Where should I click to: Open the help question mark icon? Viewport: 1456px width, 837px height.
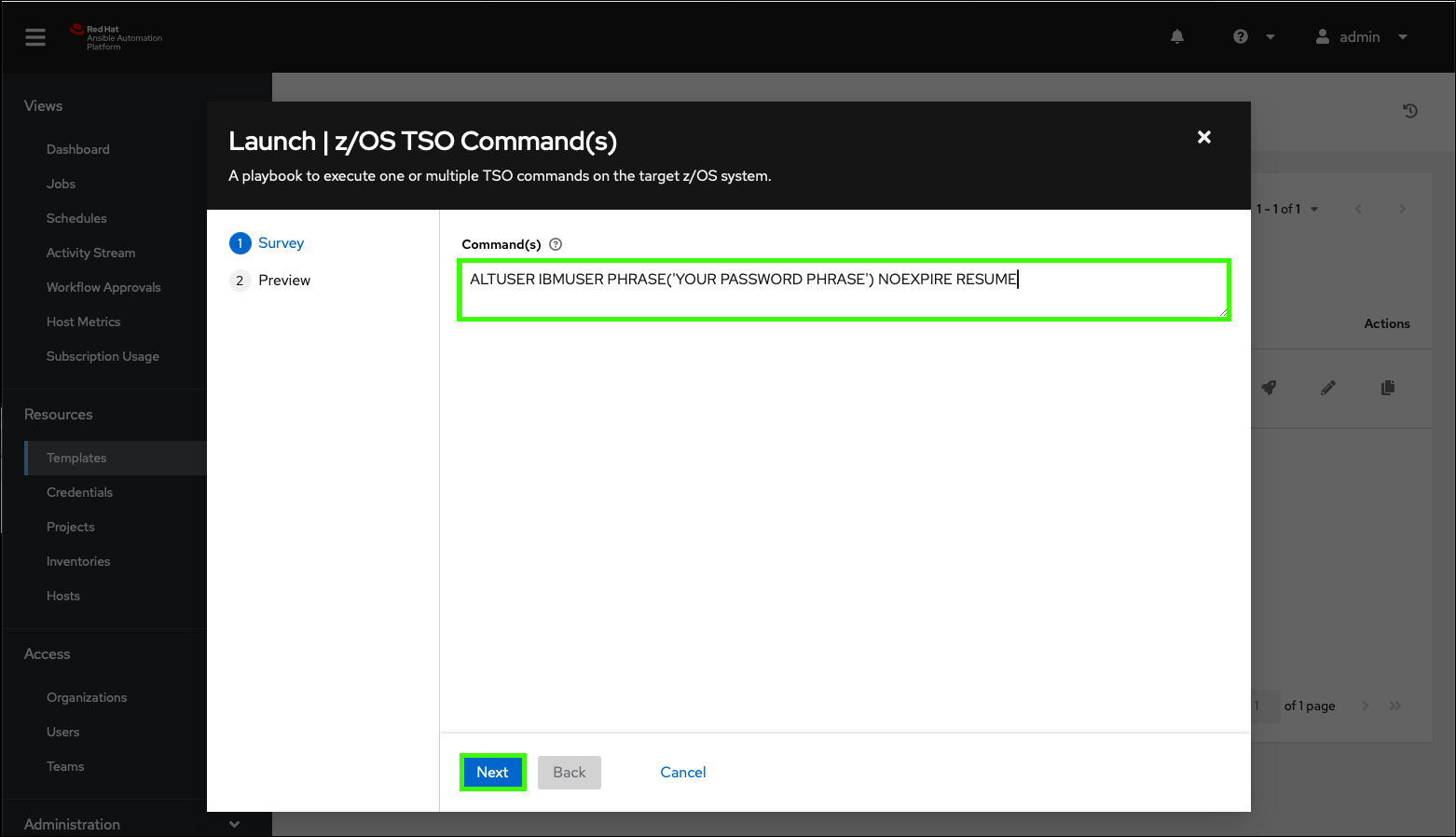1240,36
